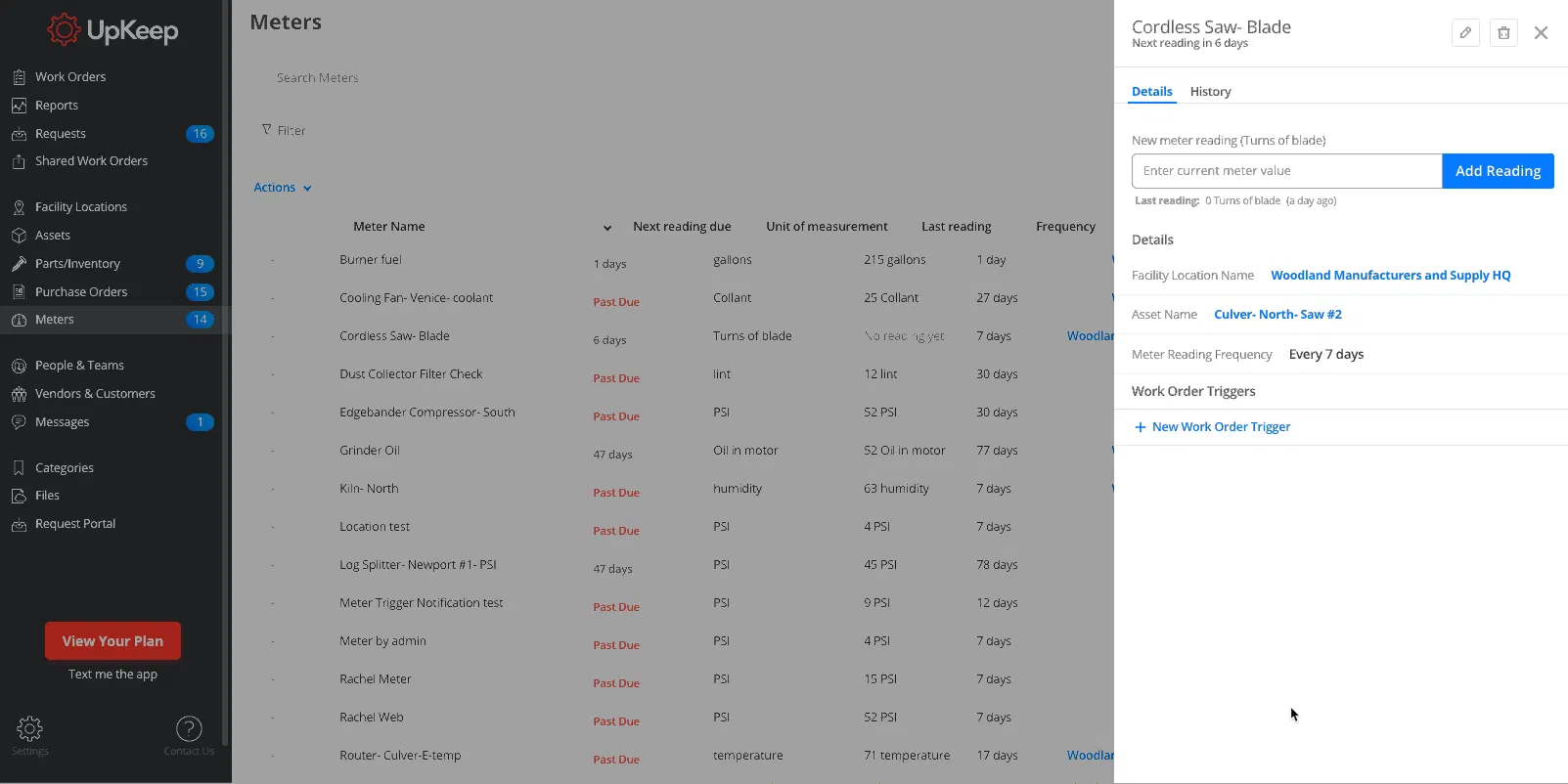
Task: Select the Burner fuel row checkbox
Action: click(273, 260)
